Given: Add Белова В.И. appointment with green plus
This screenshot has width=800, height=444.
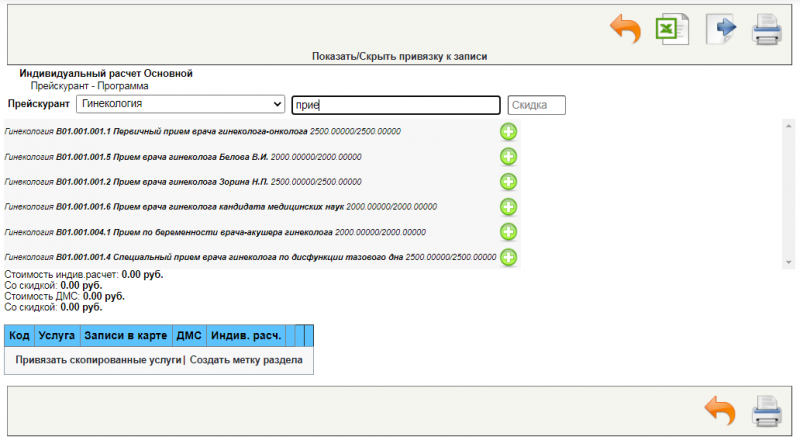Looking at the screenshot, I should pos(508,156).
